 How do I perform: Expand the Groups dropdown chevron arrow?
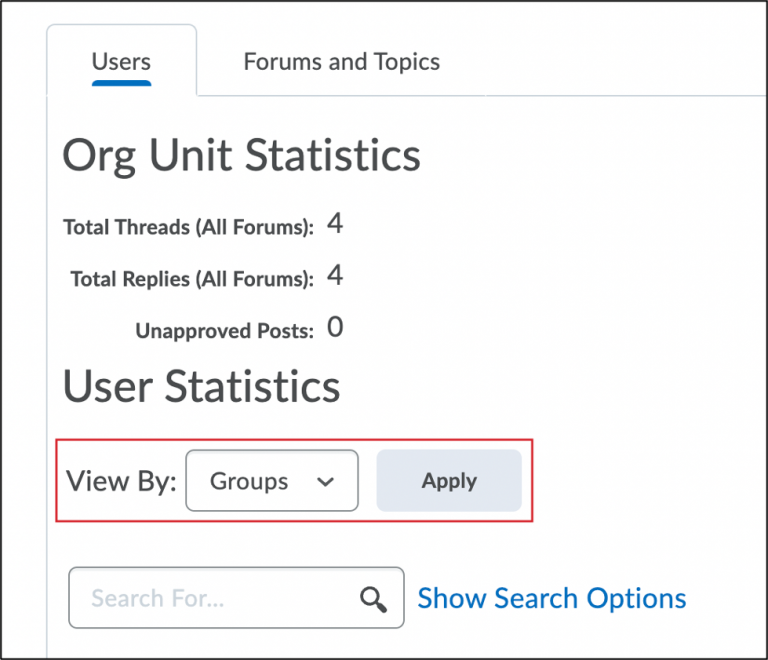tap(325, 481)
